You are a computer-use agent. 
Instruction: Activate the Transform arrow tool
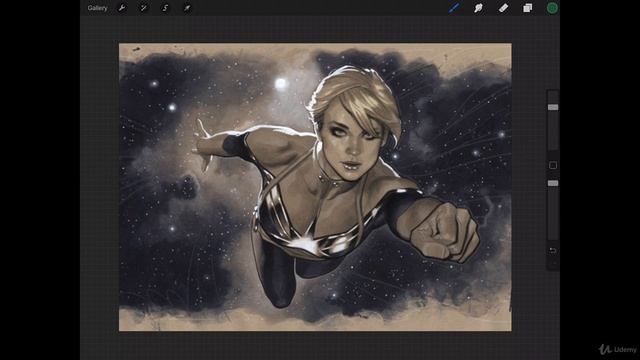point(187,8)
